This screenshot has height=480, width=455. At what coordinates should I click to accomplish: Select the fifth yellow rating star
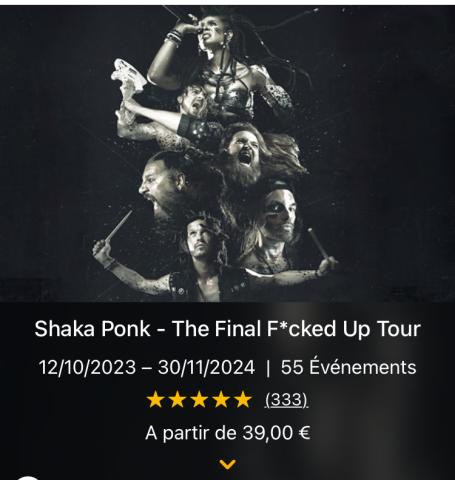(x=243, y=400)
